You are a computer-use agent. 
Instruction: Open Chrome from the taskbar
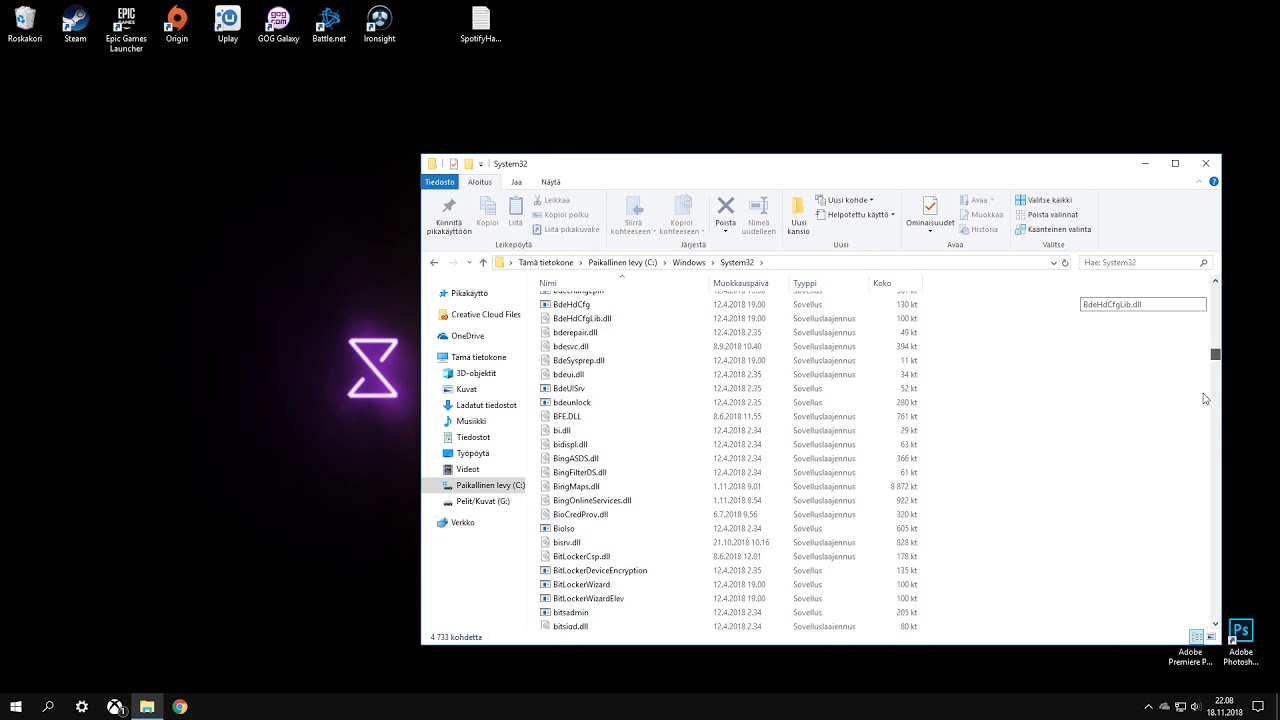[180, 707]
